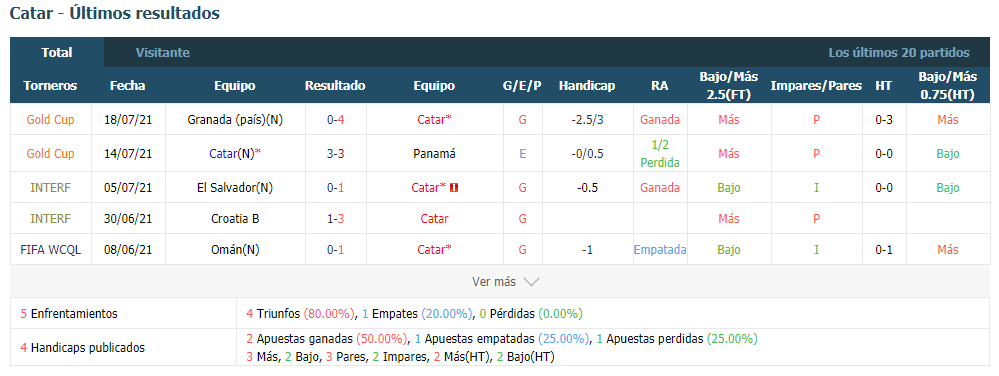Click the red card icon beside Catar
Screen dimensions: 999x376
tap(454, 187)
